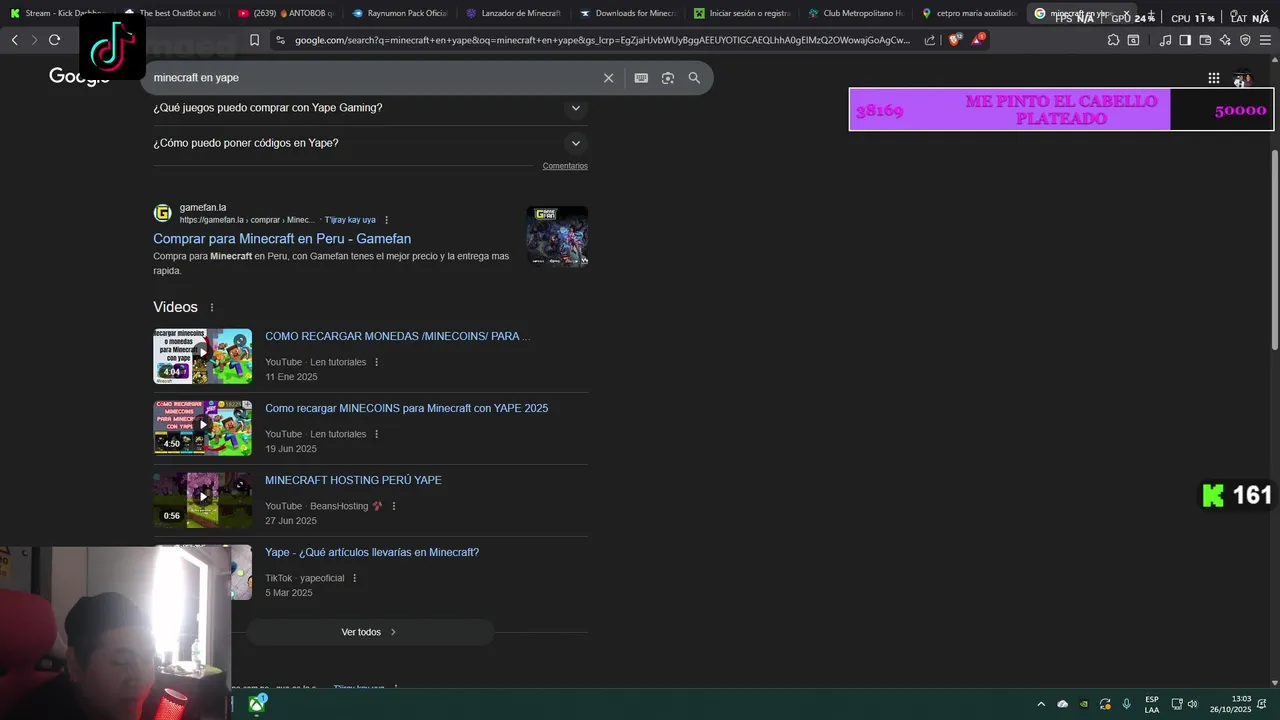The height and width of the screenshot is (720, 1280).
Task: Go back using browser back arrow
Action: click(14, 40)
